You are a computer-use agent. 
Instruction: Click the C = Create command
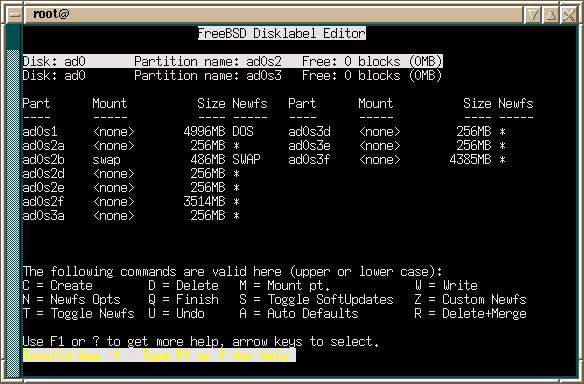58,286
